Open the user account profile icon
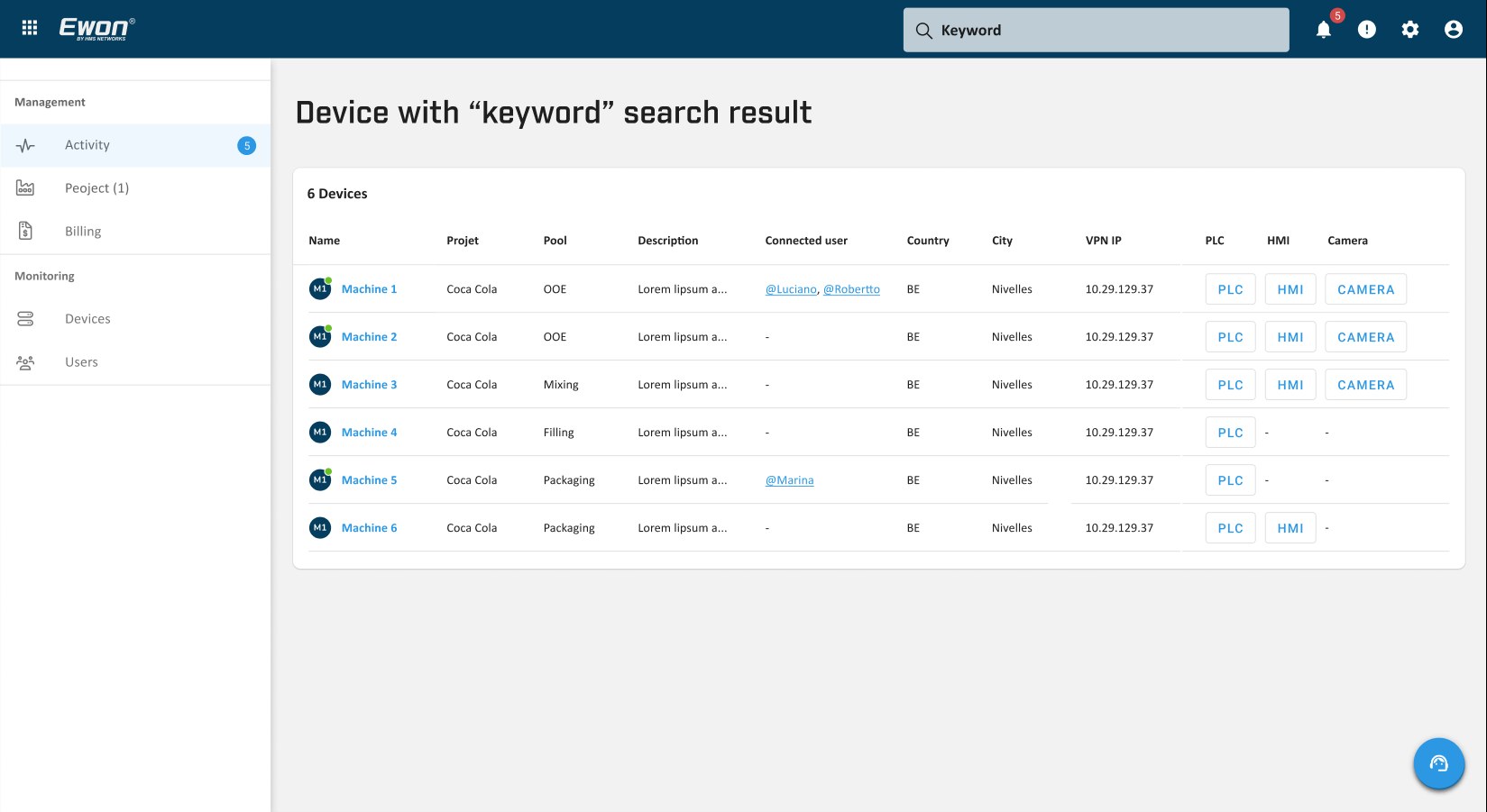 (1454, 30)
